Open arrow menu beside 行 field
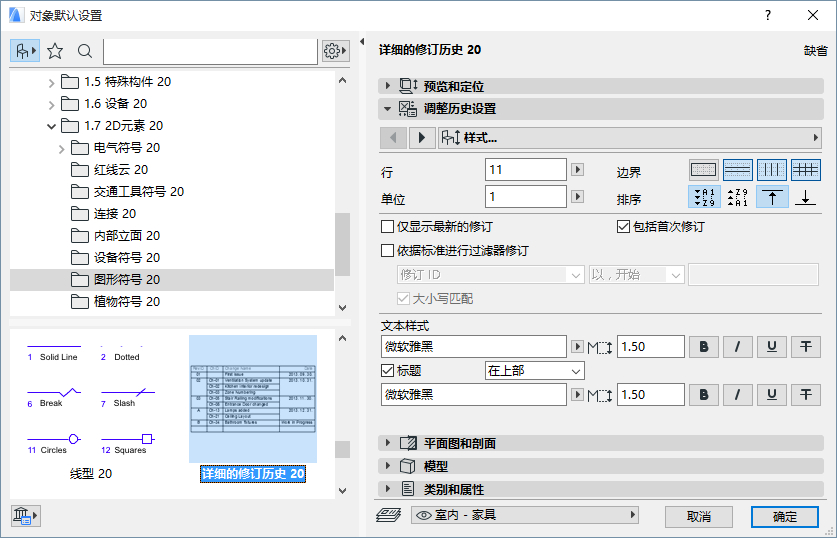The image size is (837, 538). pyautogui.click(x=577, y=170)
